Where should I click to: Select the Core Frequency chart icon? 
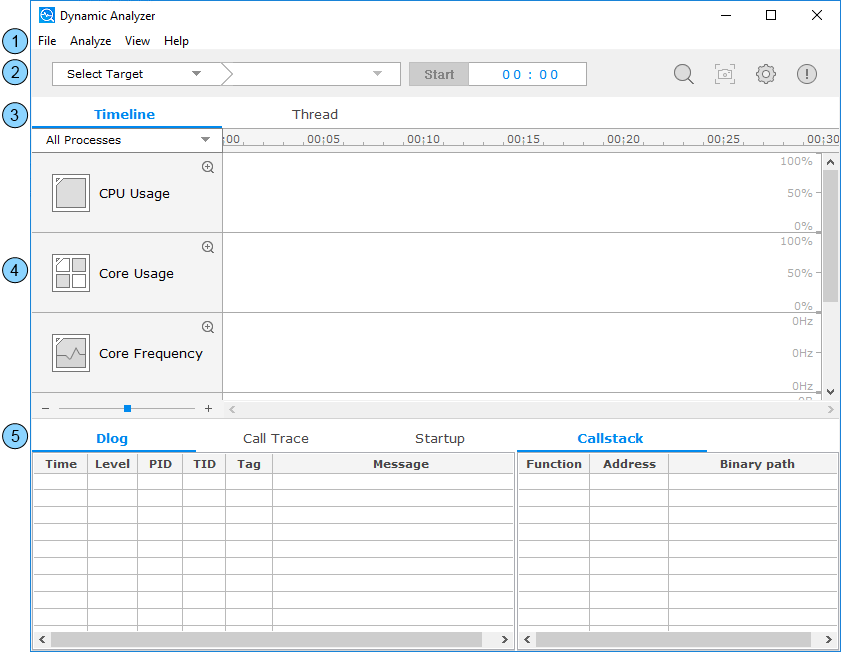tap(70, 353)
